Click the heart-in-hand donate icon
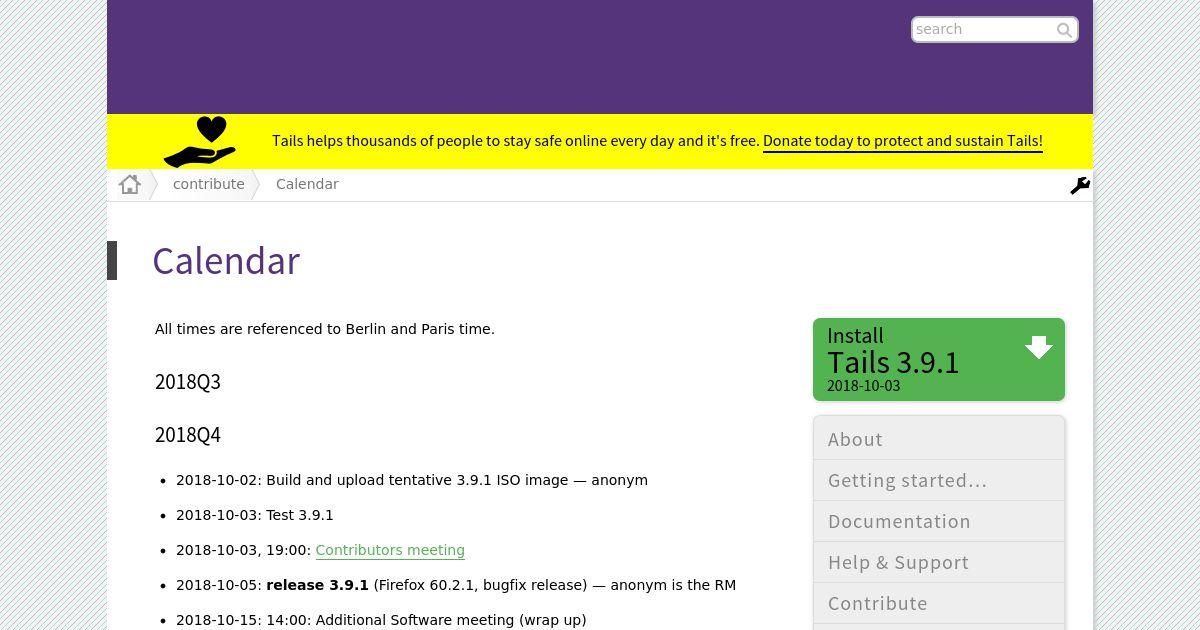 pyautogui.click(x=200, y=142)
